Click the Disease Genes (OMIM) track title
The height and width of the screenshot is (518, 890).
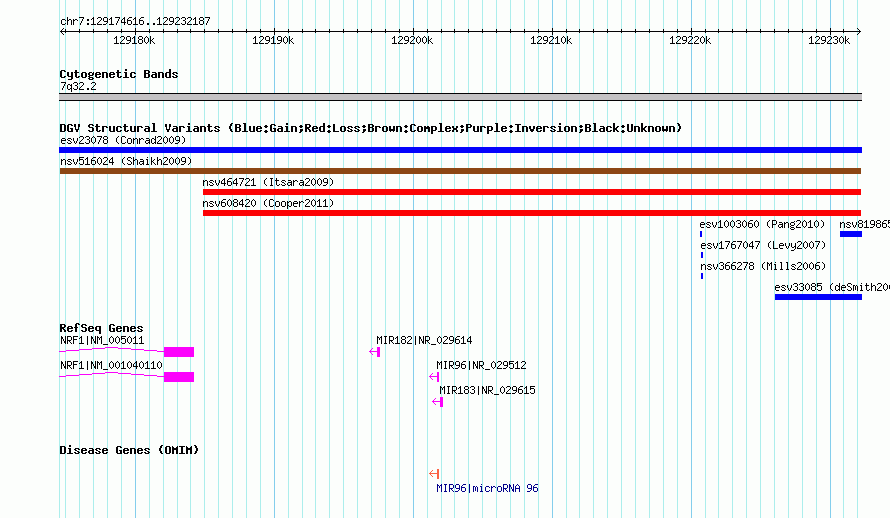(129, 450)
